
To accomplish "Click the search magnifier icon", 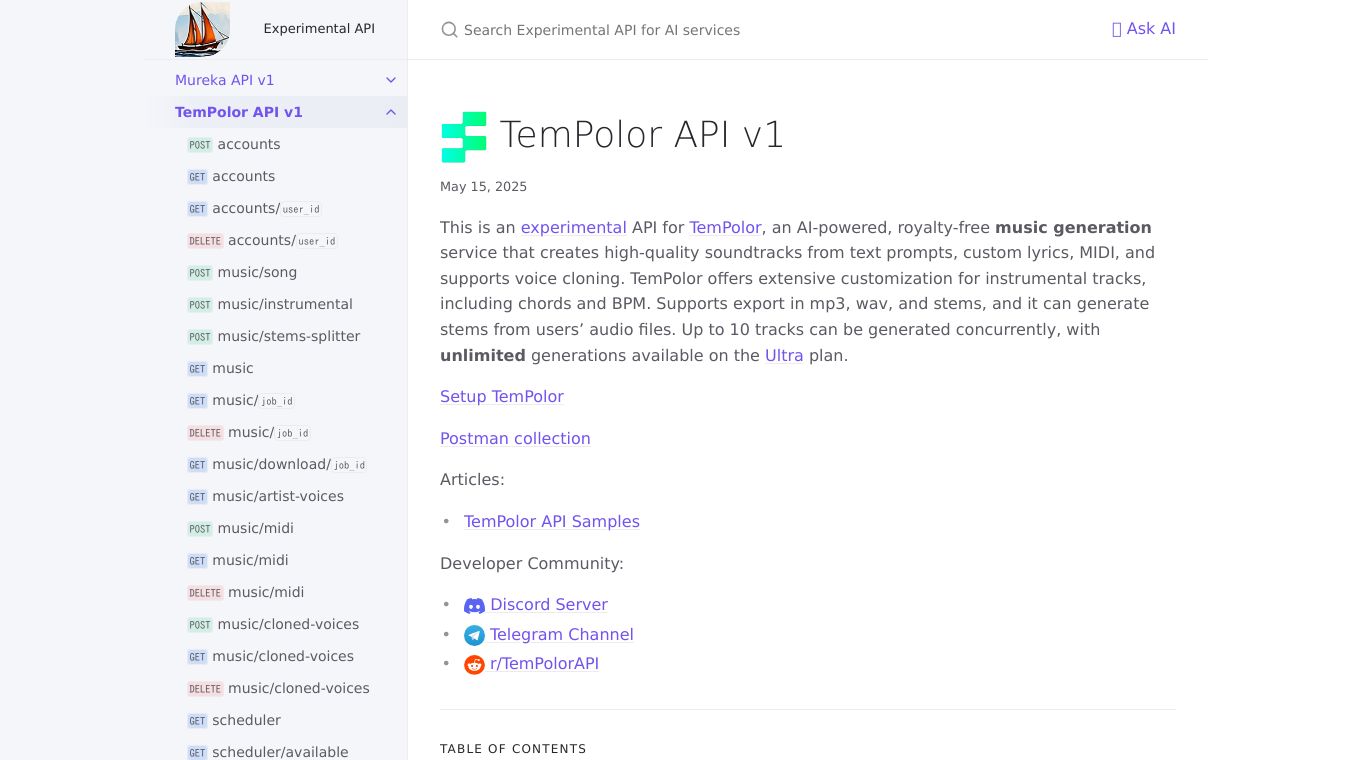I will pyautogui.click(x=449, y=30).
